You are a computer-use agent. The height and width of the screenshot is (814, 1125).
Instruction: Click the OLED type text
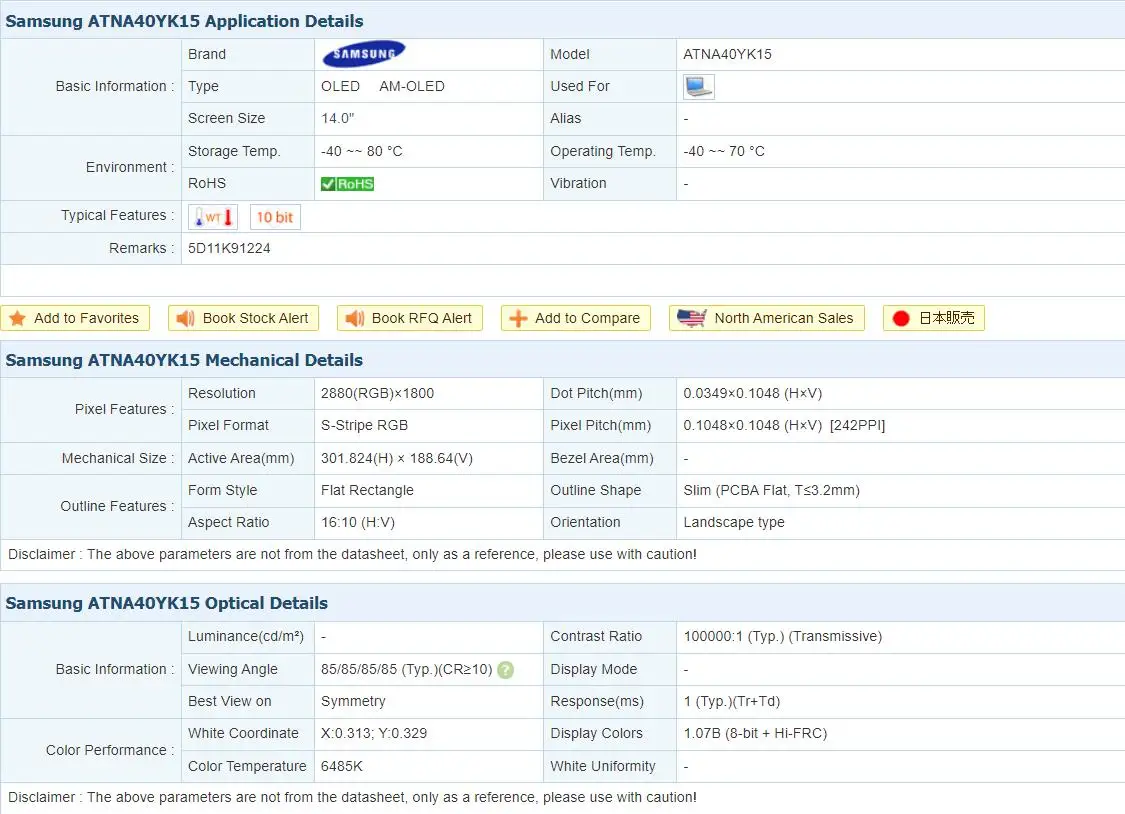point(340,87)
